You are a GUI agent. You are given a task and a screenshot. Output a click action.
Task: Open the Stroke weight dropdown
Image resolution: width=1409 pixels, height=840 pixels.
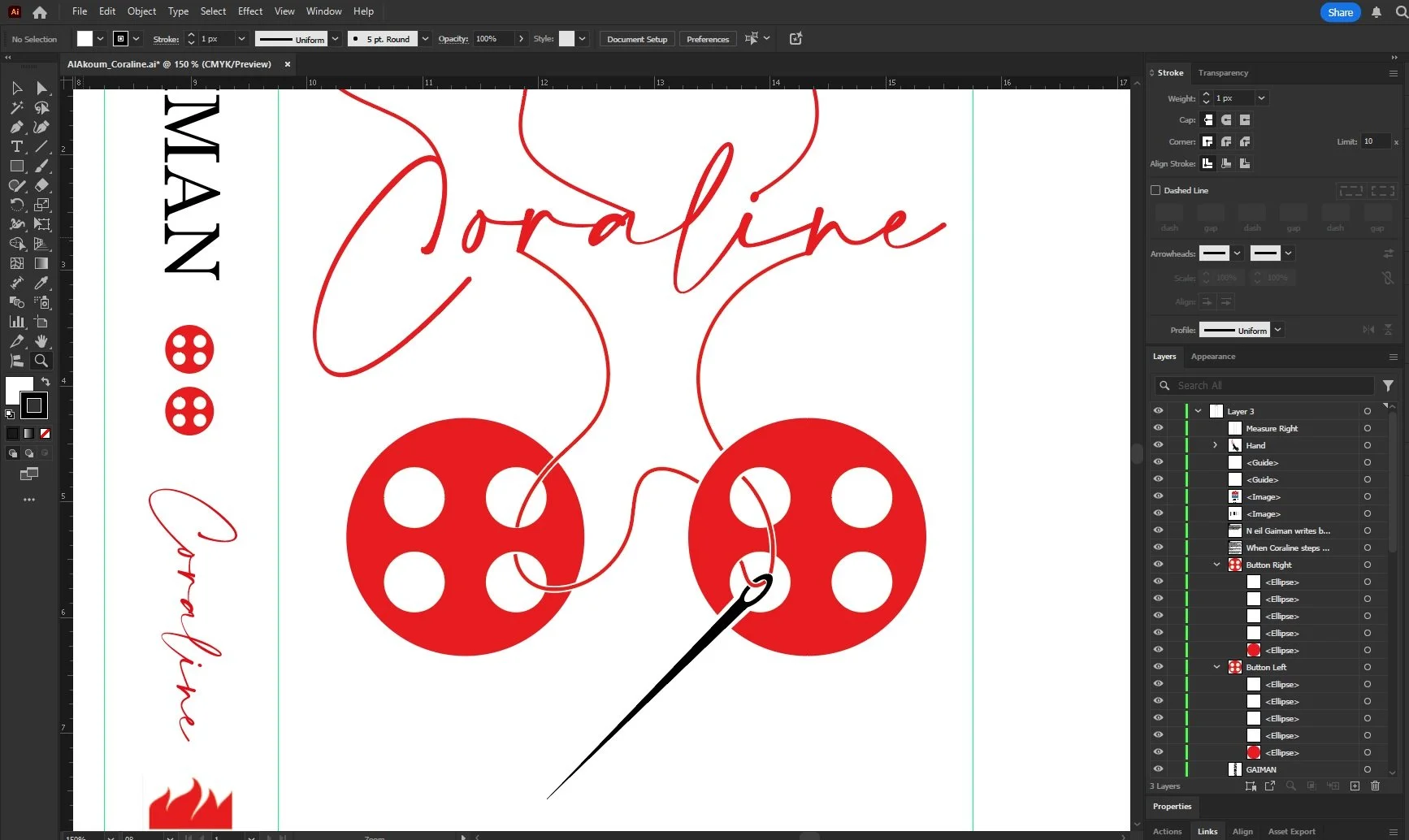[x=1262, y=98]
